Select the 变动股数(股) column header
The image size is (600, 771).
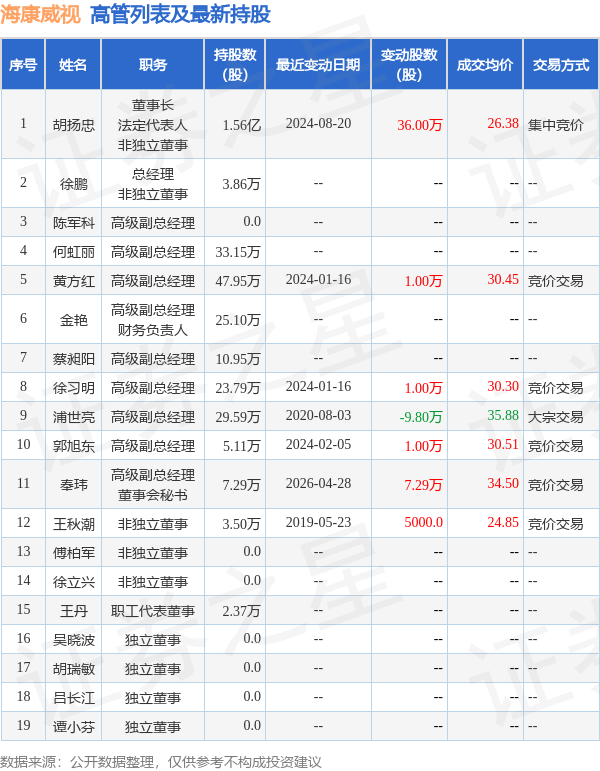pyautogui.click(x=409, y=64)
